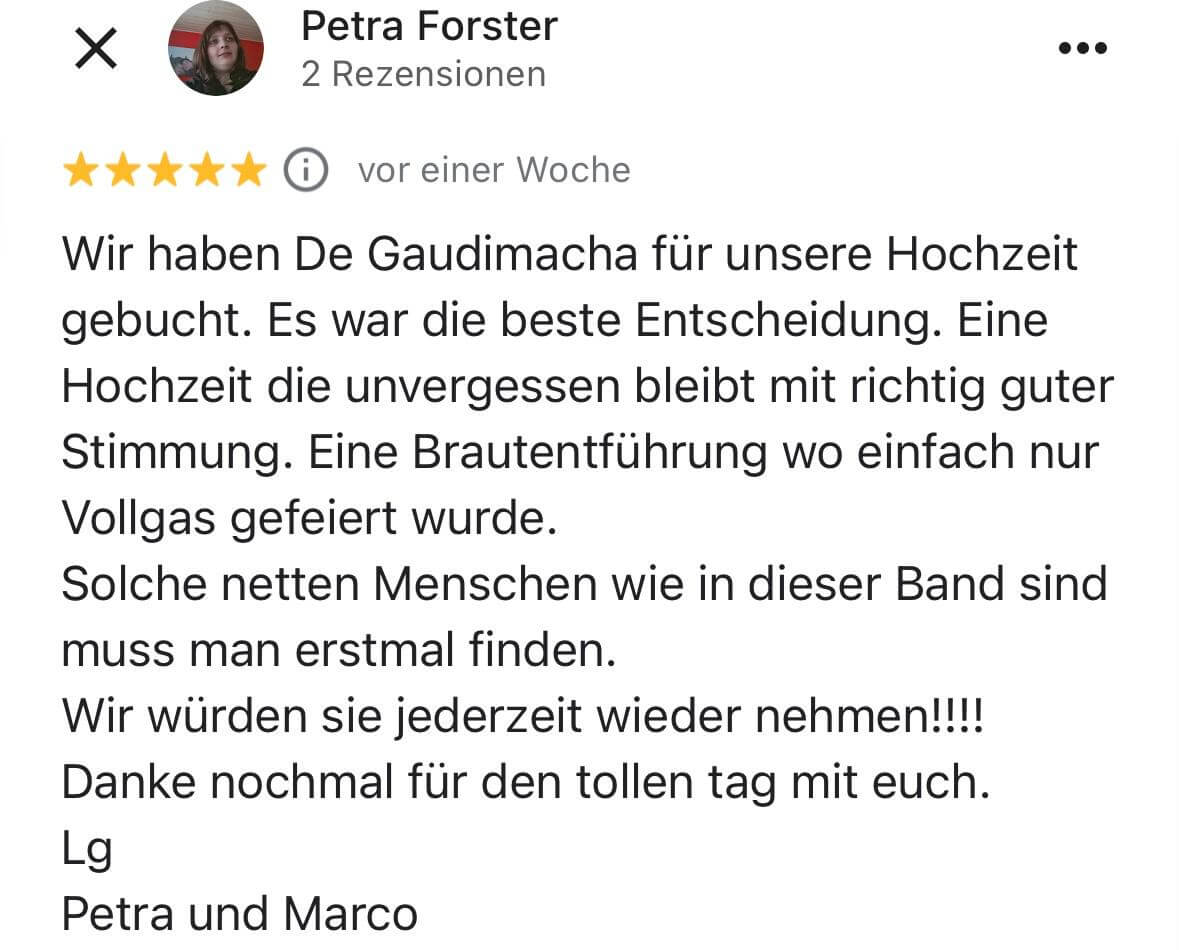Click the info icon beside the star rating
1179x950 pixels.
[x=305, y=170]
